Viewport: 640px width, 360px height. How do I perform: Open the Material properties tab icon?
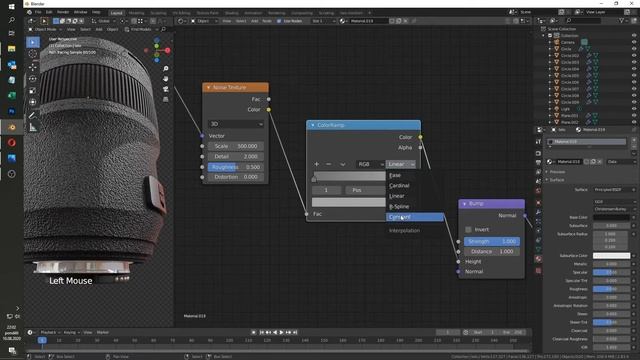tap(538, 259)
